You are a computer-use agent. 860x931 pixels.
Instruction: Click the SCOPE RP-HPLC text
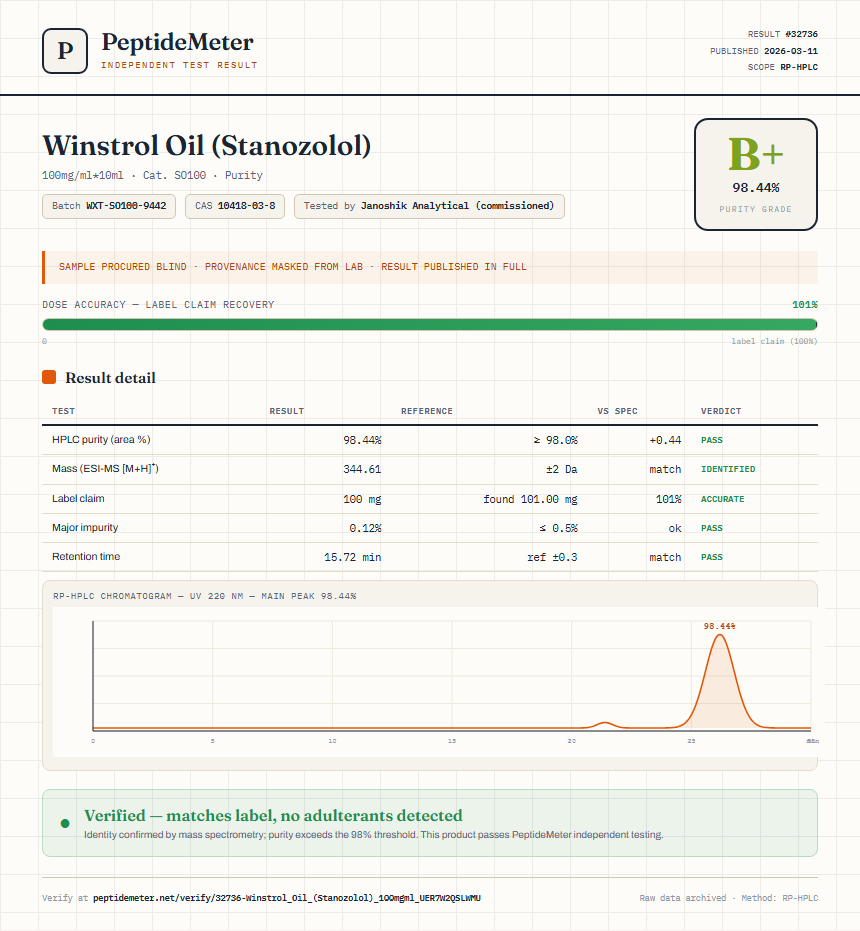tap(783, 67)
